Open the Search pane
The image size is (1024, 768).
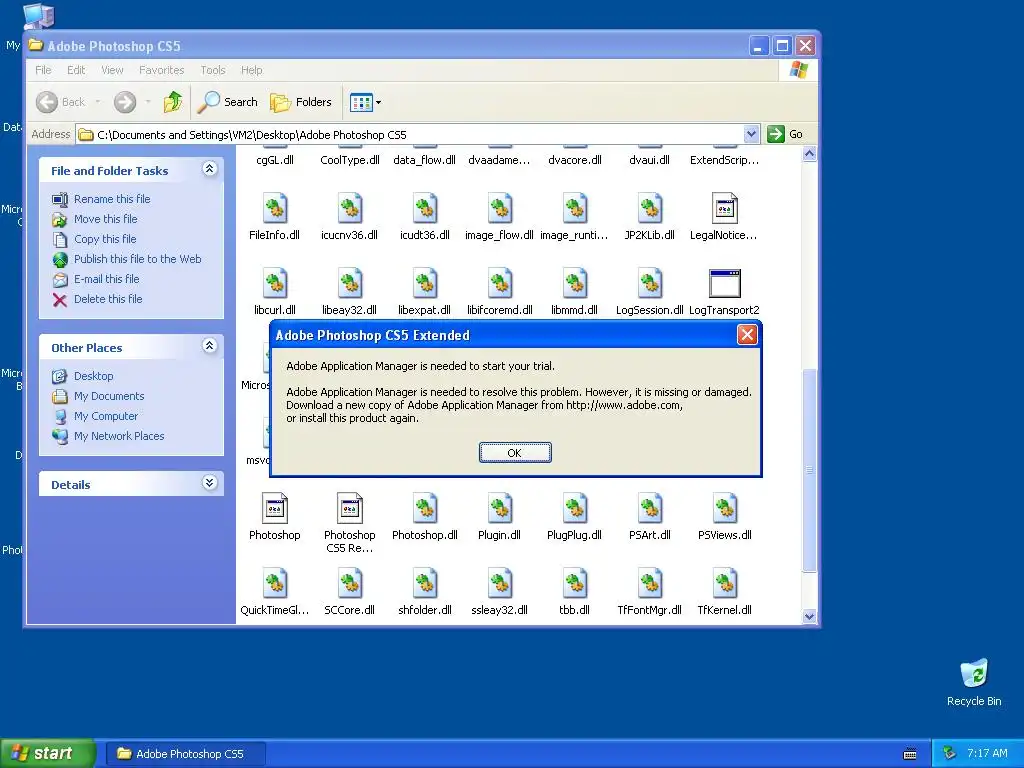coord(227,102)
